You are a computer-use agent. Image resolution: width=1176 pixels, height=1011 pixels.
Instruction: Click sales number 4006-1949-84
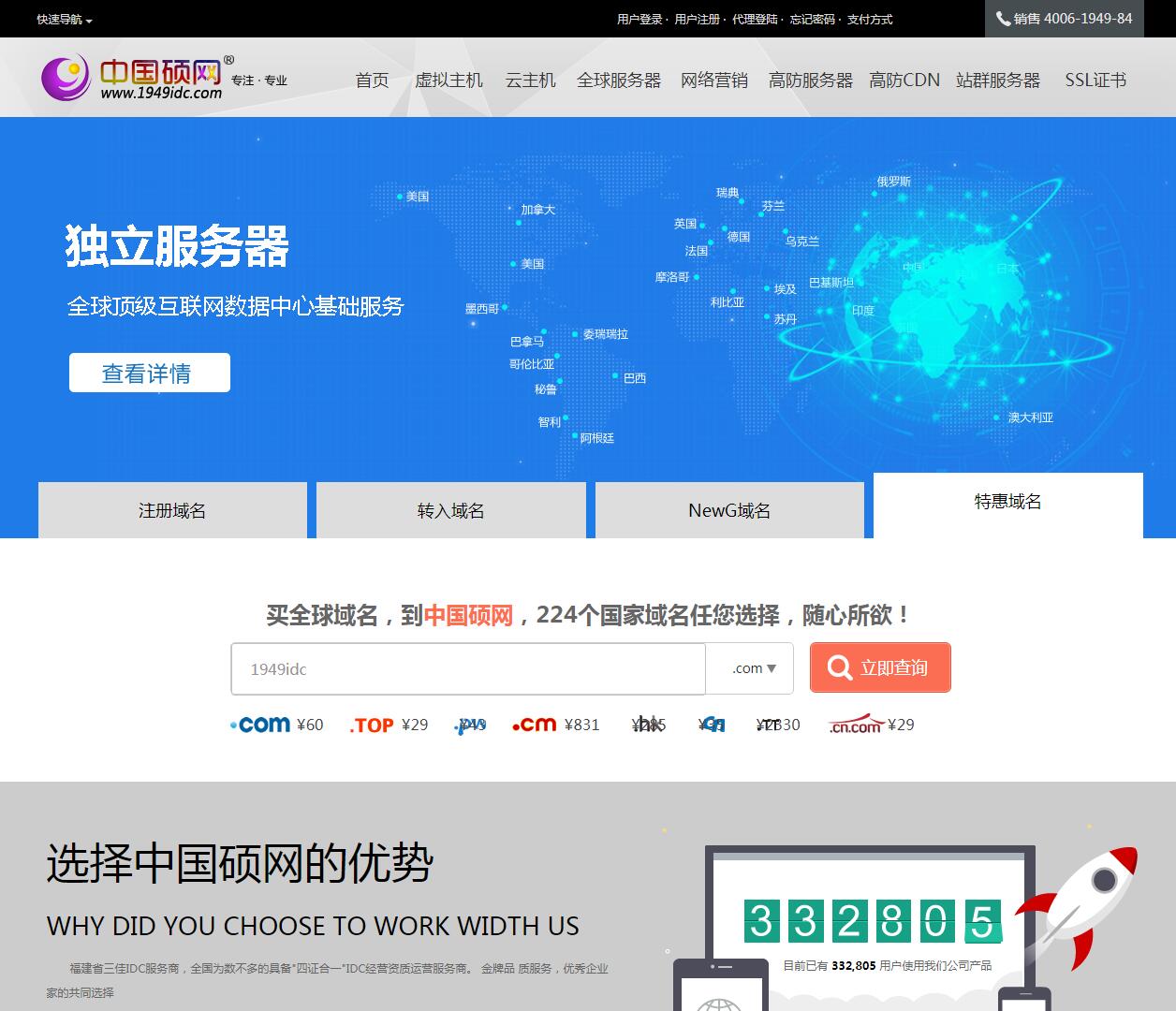click(1087, 19)
